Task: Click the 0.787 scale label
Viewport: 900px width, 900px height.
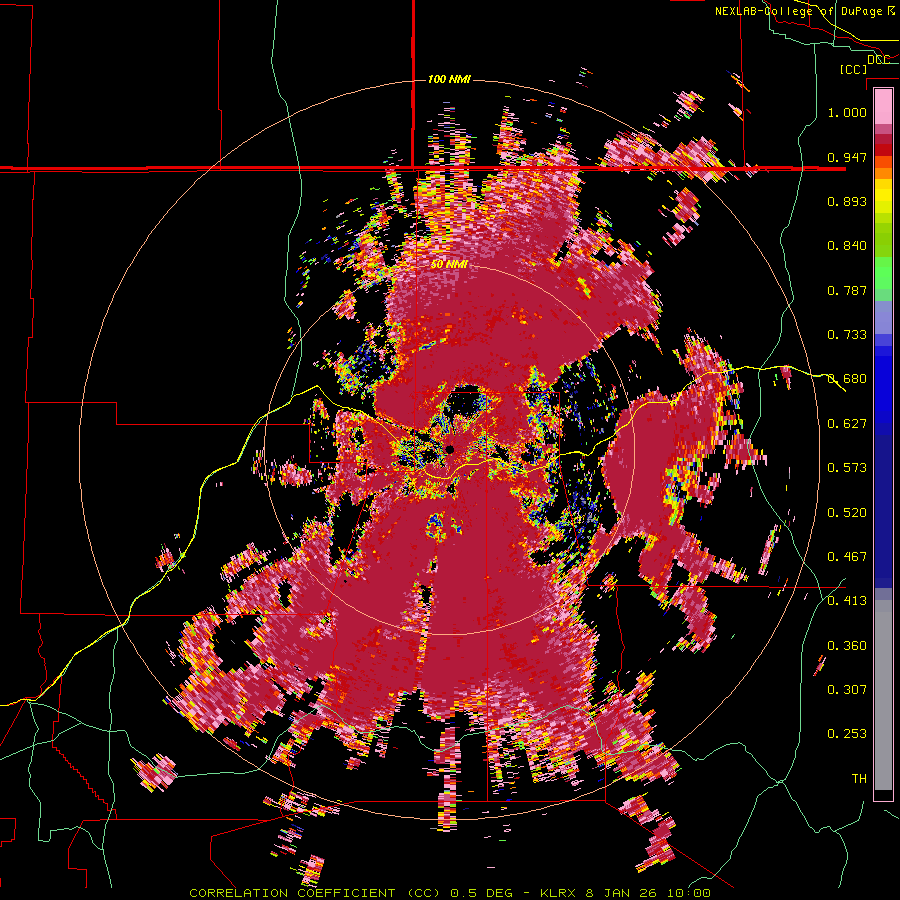Action: click(x=847, y=290)
